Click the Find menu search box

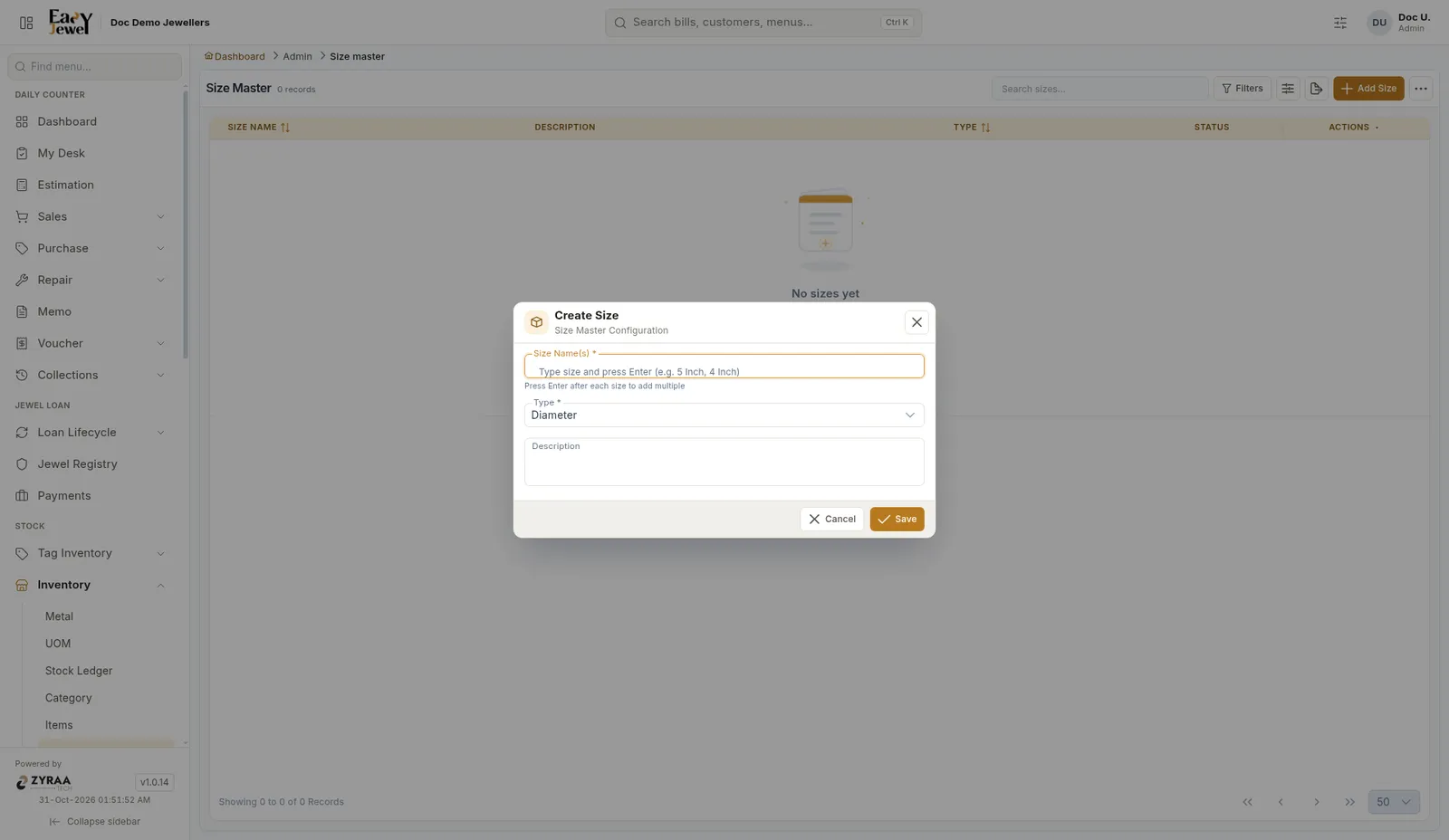[x=94, y=66]
